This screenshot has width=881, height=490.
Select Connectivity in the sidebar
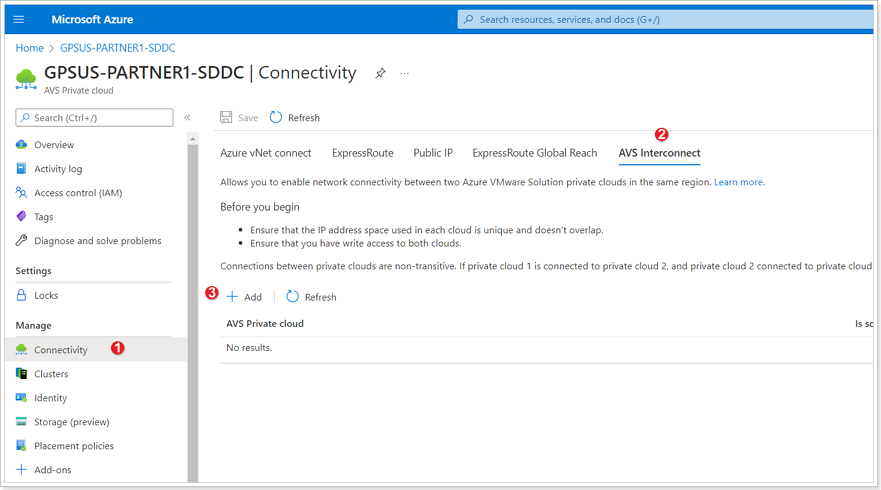point(61,350)
